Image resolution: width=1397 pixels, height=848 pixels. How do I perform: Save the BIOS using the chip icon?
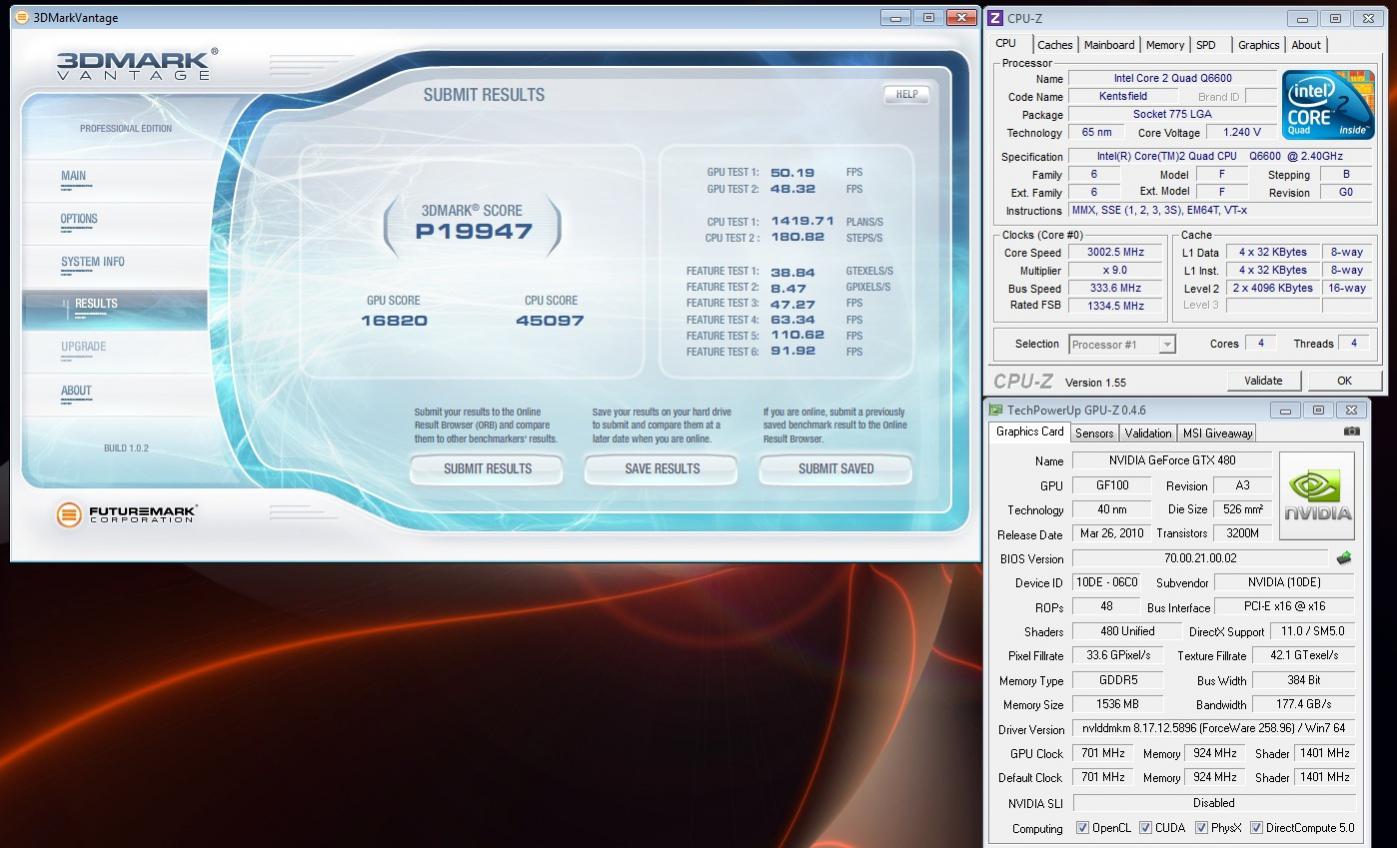1344,558
